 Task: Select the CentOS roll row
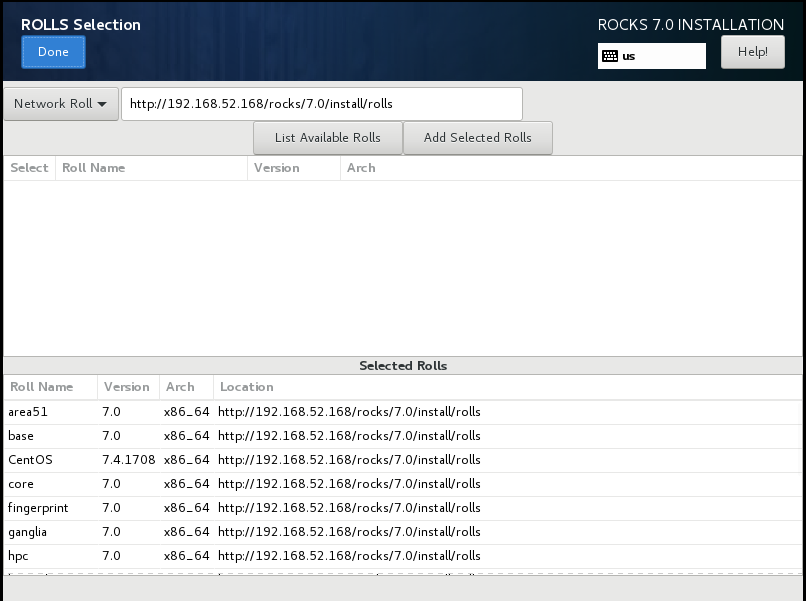click(x=403, y=460)
